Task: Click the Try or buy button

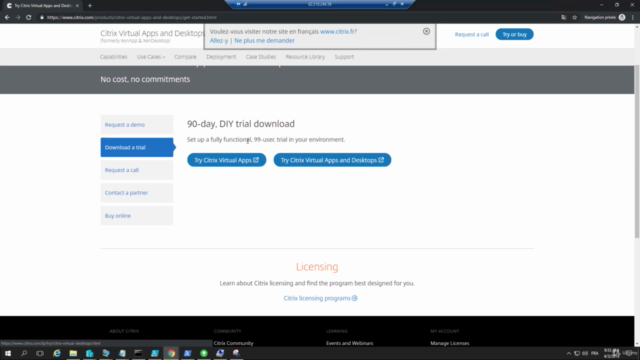Action: 514,34
